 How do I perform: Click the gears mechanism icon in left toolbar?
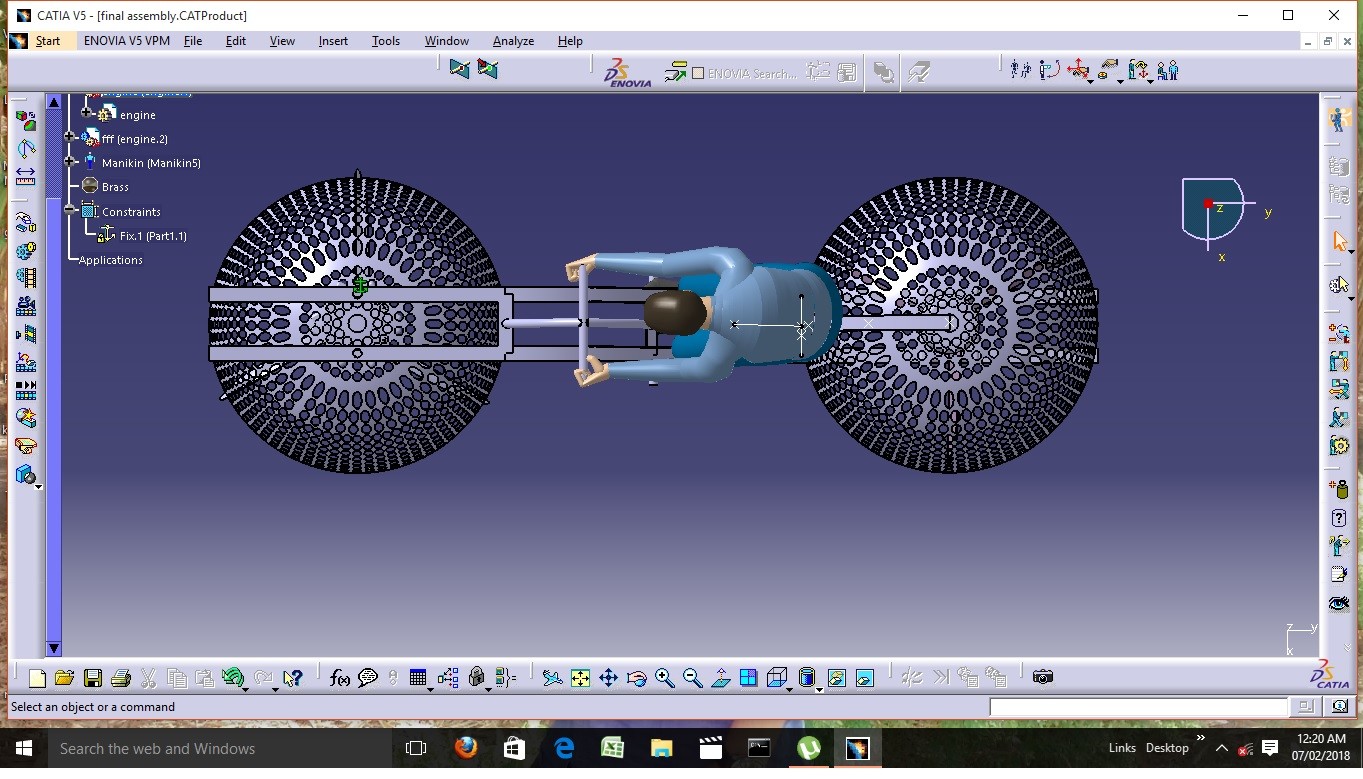[x=25, y=250]
